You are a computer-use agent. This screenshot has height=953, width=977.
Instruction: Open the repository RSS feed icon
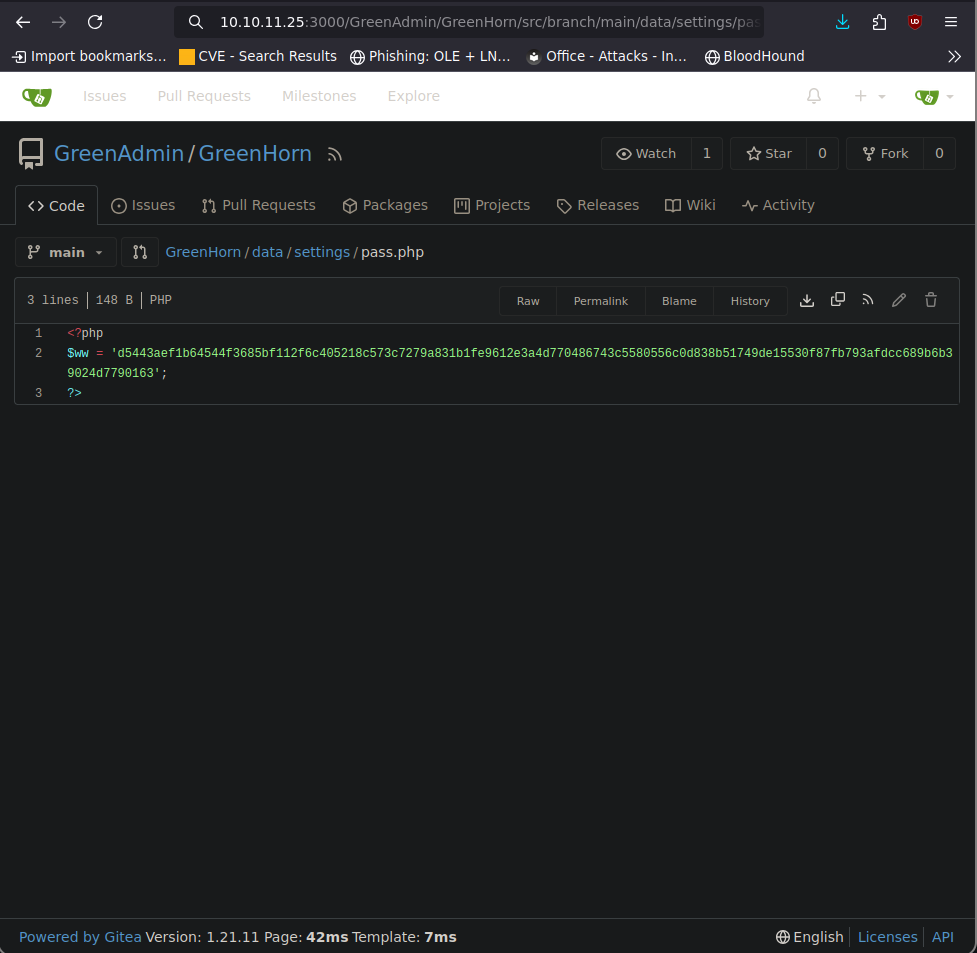point(335,155)
